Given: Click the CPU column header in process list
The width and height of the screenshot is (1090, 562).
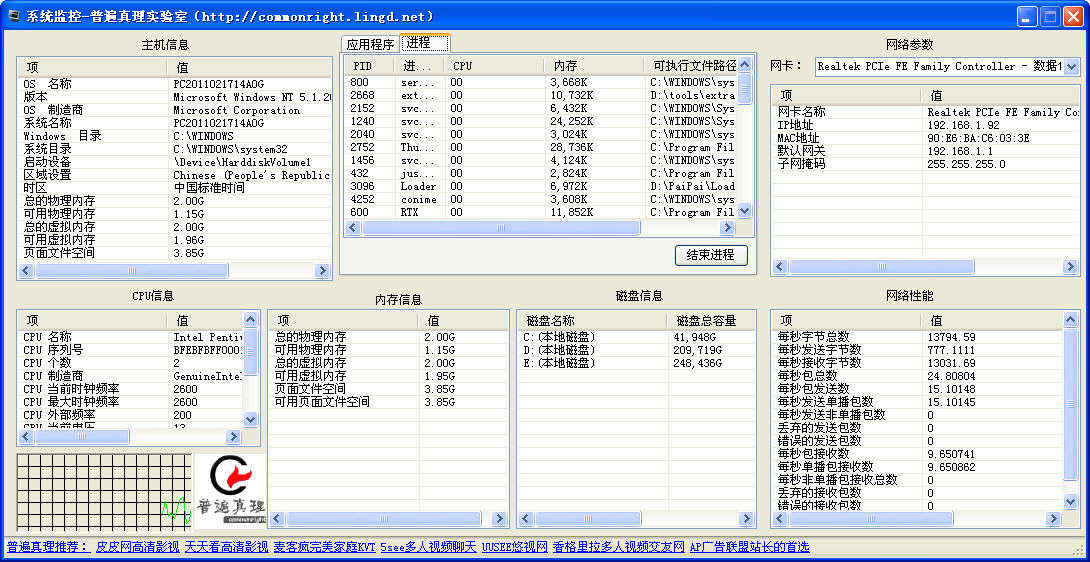Looking at the screenshot, I should (x=494, y=66).
